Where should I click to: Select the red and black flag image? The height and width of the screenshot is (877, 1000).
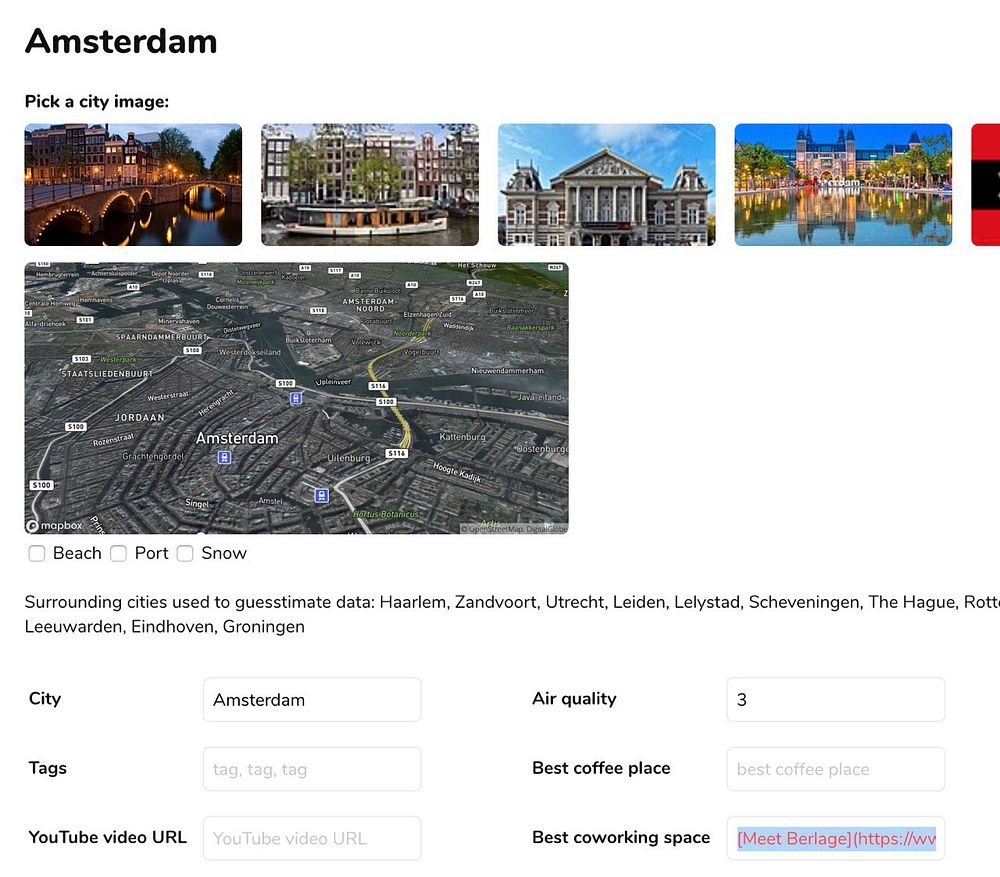[x=985, y=184]
